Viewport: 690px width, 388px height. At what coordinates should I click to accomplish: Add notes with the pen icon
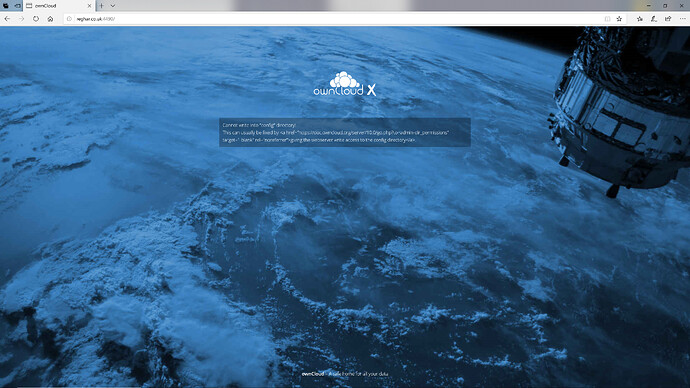[654, 19]
